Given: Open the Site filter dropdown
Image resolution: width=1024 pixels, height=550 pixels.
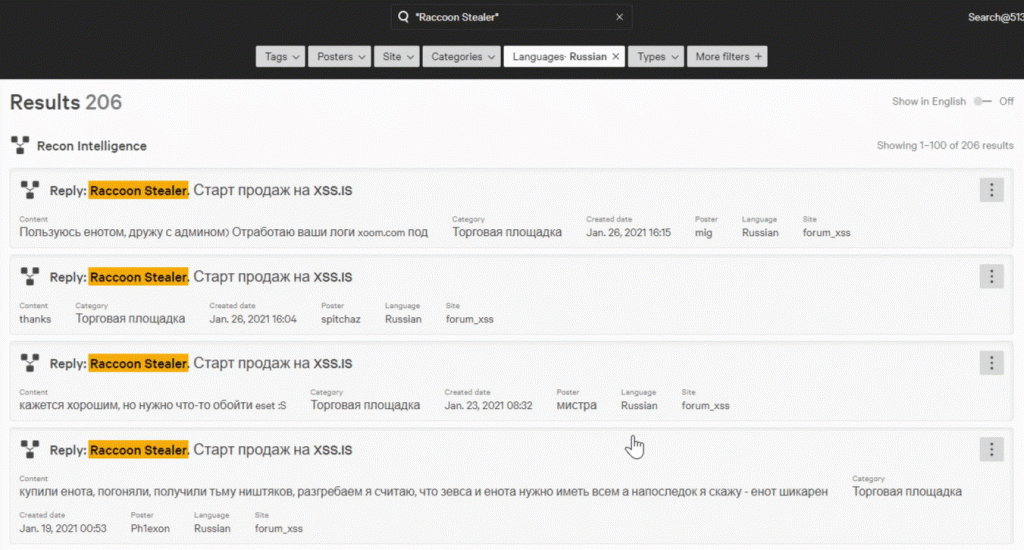Looking at the screenshot, I should point(396,57).
